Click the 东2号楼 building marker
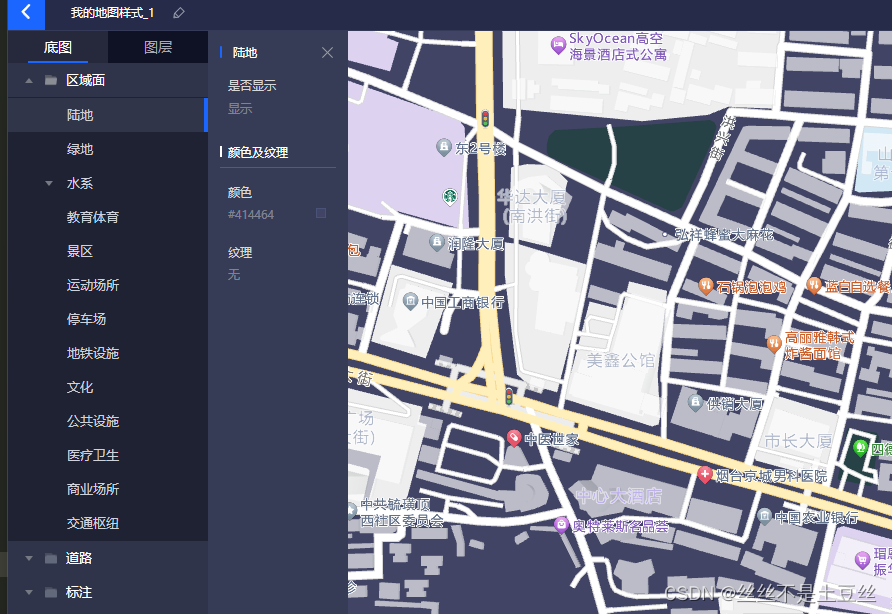 444,147
